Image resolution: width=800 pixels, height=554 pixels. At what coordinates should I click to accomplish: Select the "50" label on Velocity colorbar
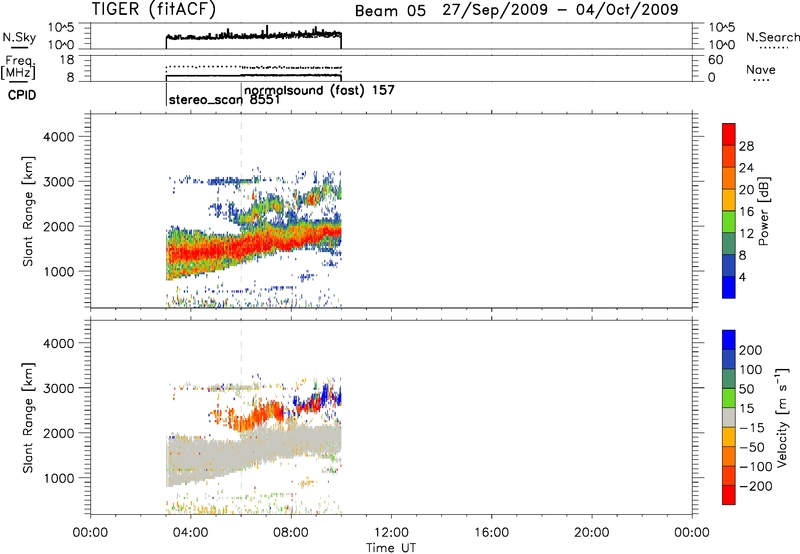pyautogui.click(x=746, y=389)
